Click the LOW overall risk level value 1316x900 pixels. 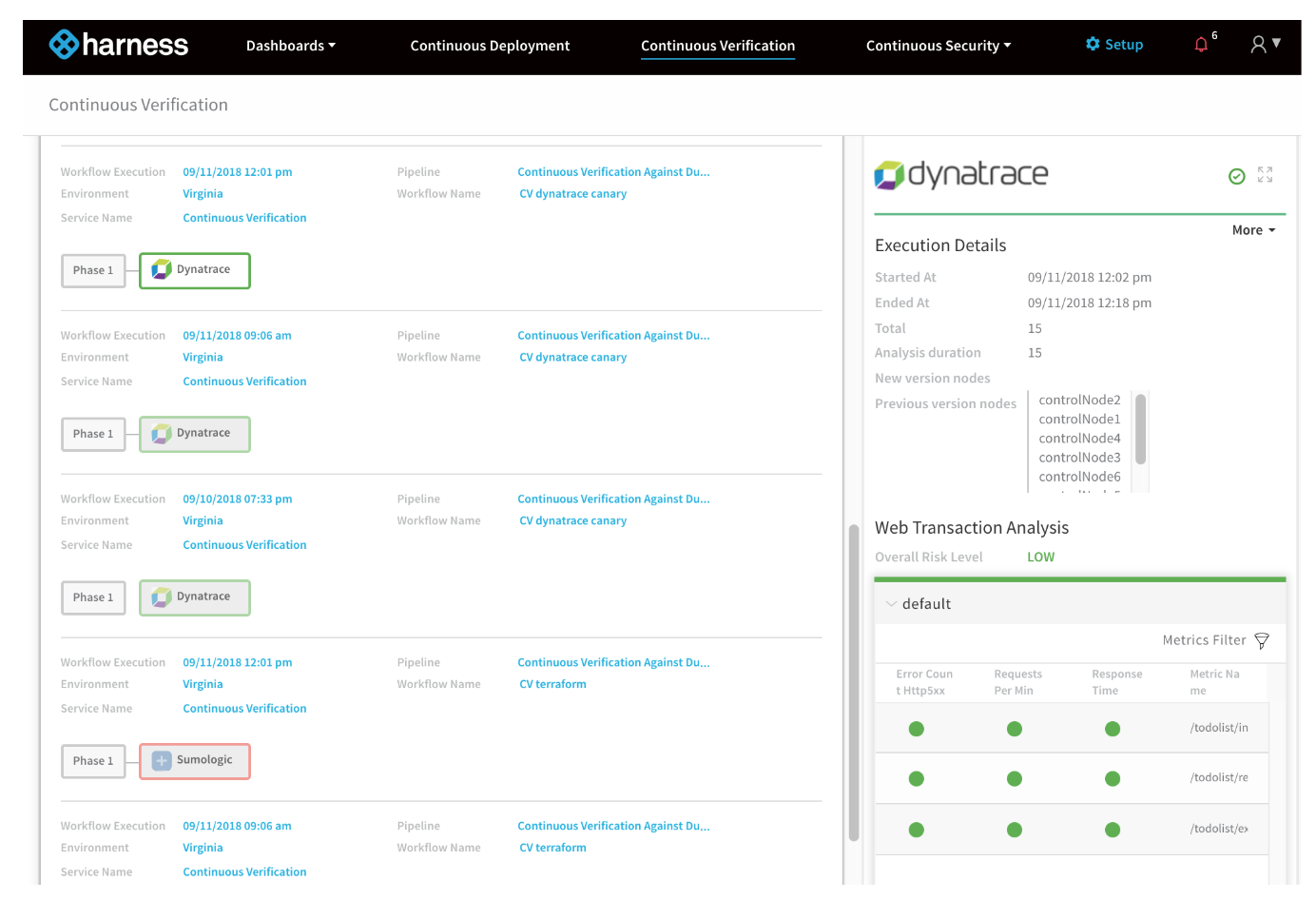[x=1040, y=558]
